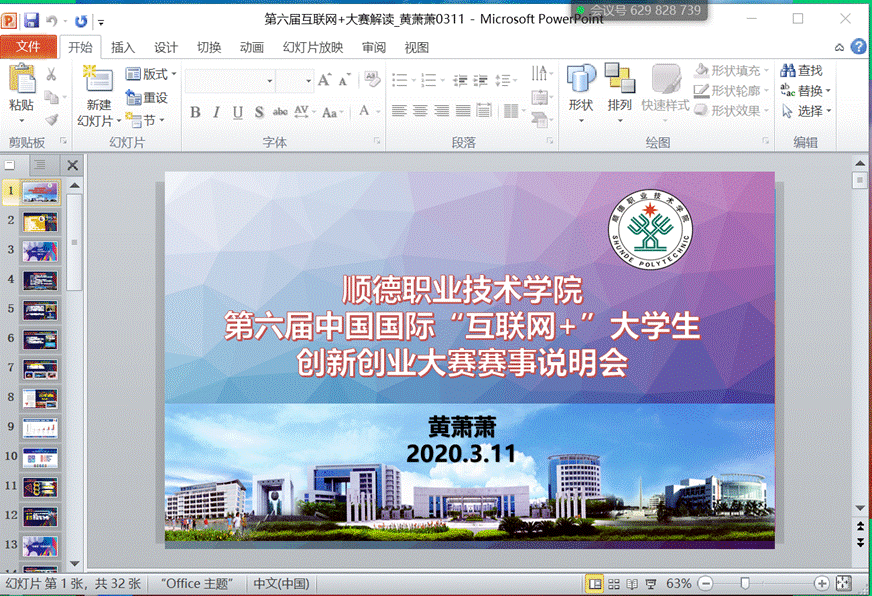The height and width of the screenshot is (596, 872).
Task: Click the Find (查找) icon
Action: click(x=801, y=71)
